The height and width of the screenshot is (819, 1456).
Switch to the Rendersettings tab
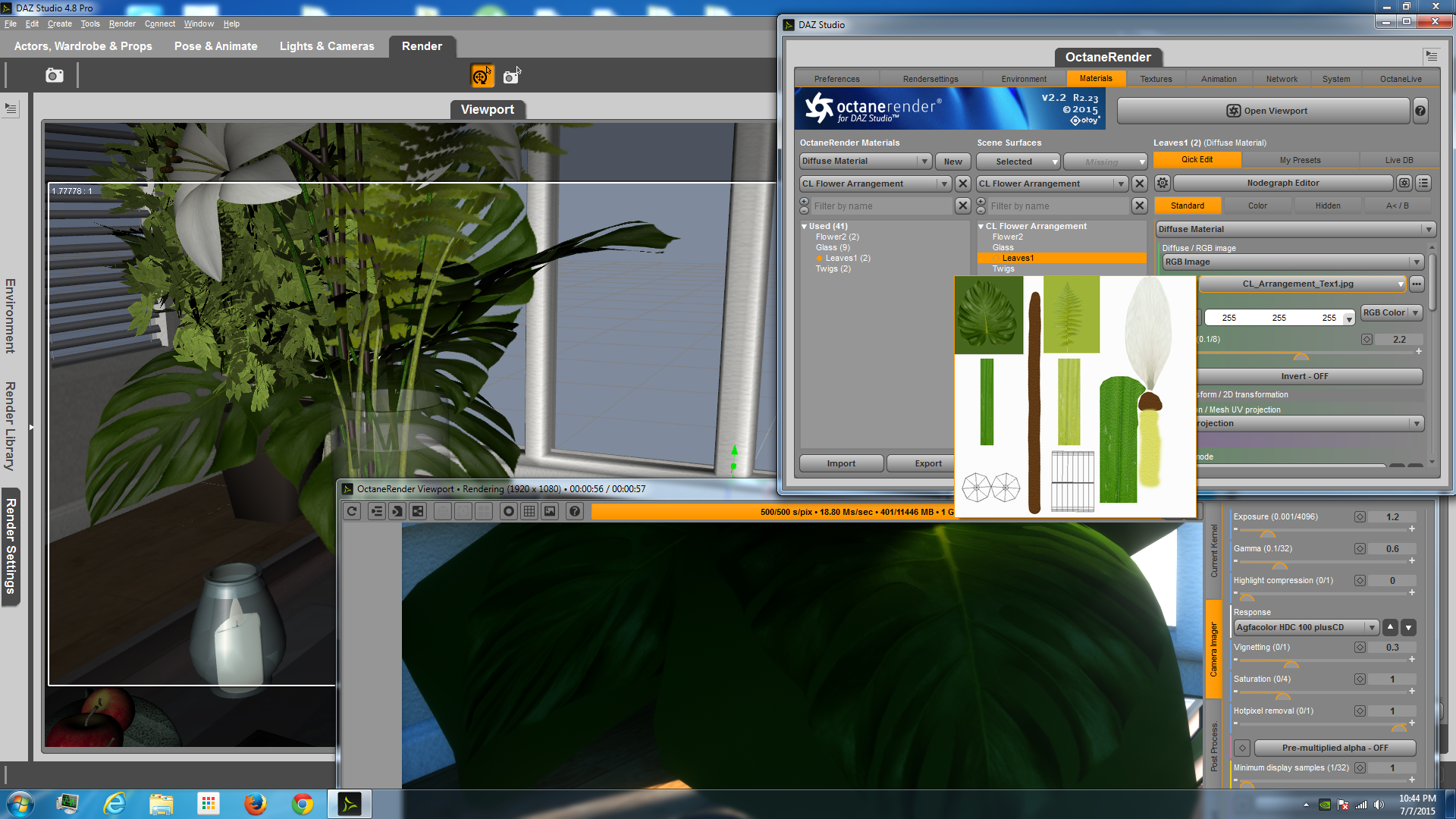point(930,79)
